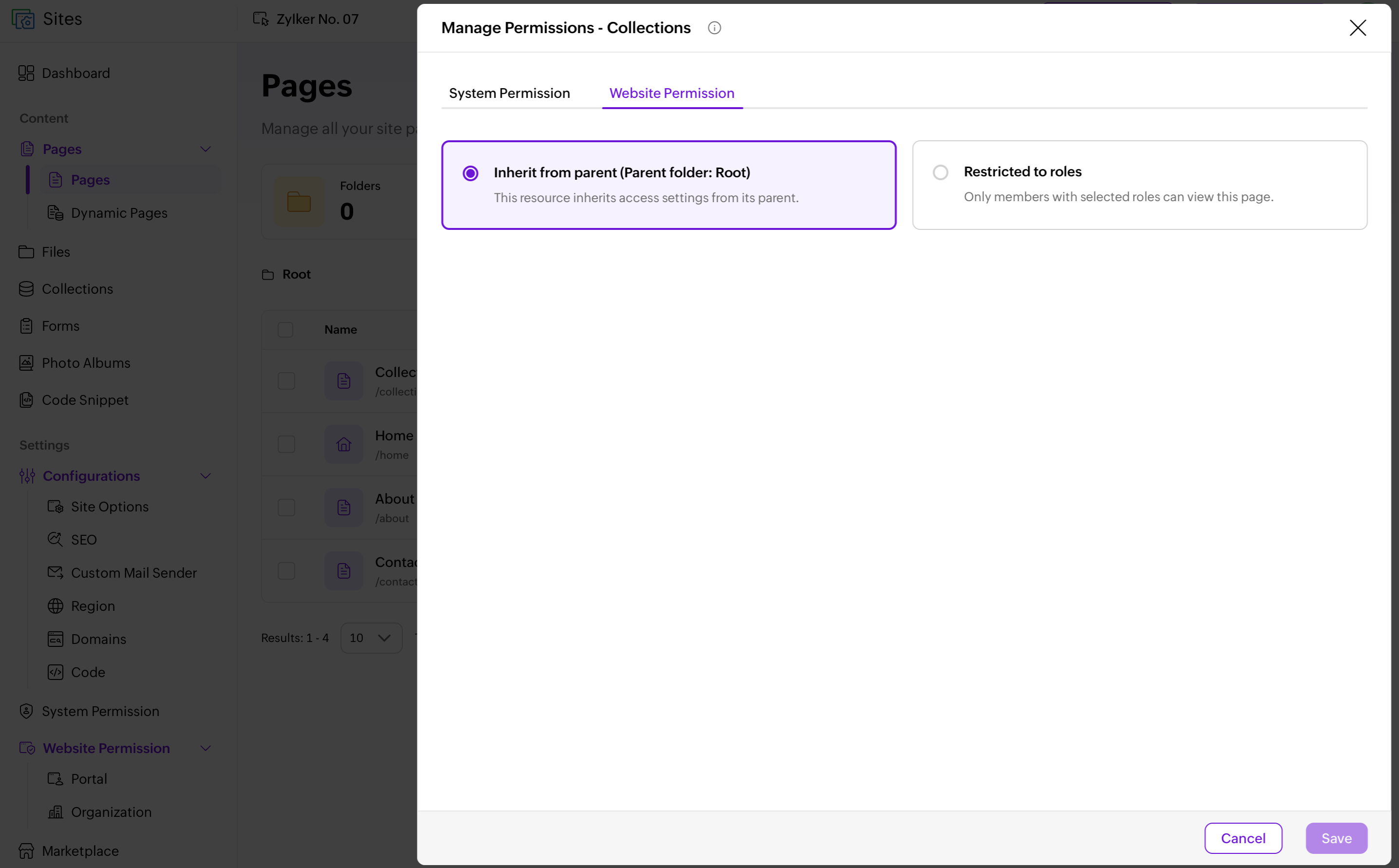Open Custom Mail Sender settings
Viewport: 1399px width, 868px height.
(122, 572)
